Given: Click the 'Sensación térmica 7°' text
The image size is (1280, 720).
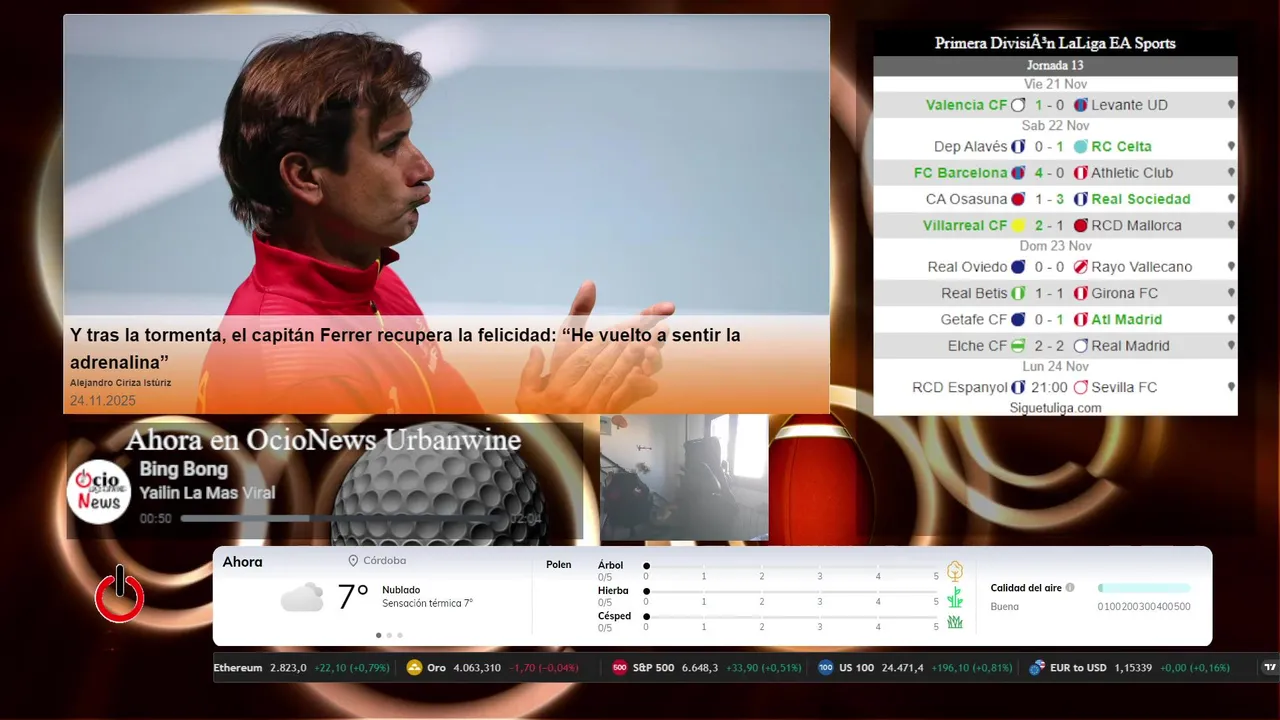Looking at the screenshot, I should tap(427, 604).
